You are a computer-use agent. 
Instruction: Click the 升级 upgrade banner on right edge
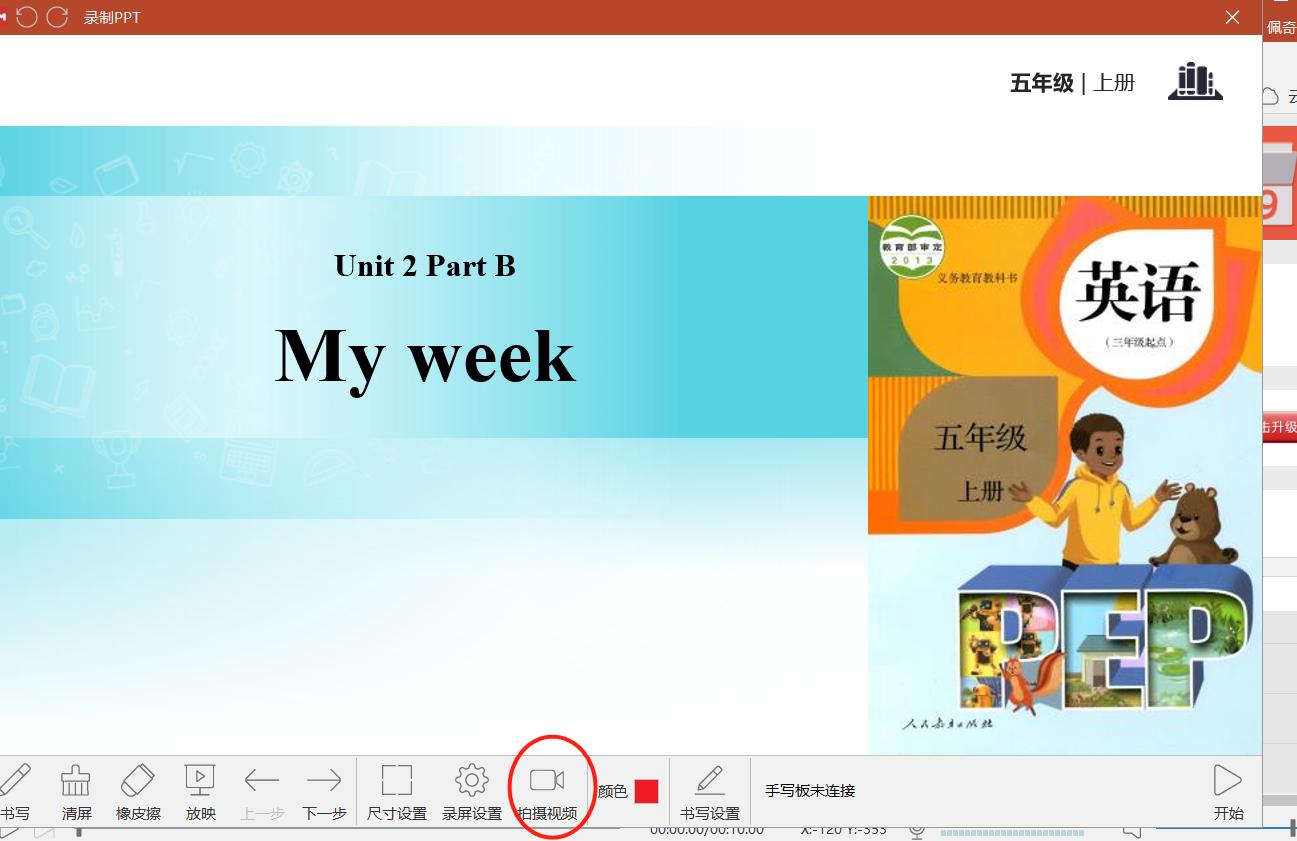pos(1281,426)
